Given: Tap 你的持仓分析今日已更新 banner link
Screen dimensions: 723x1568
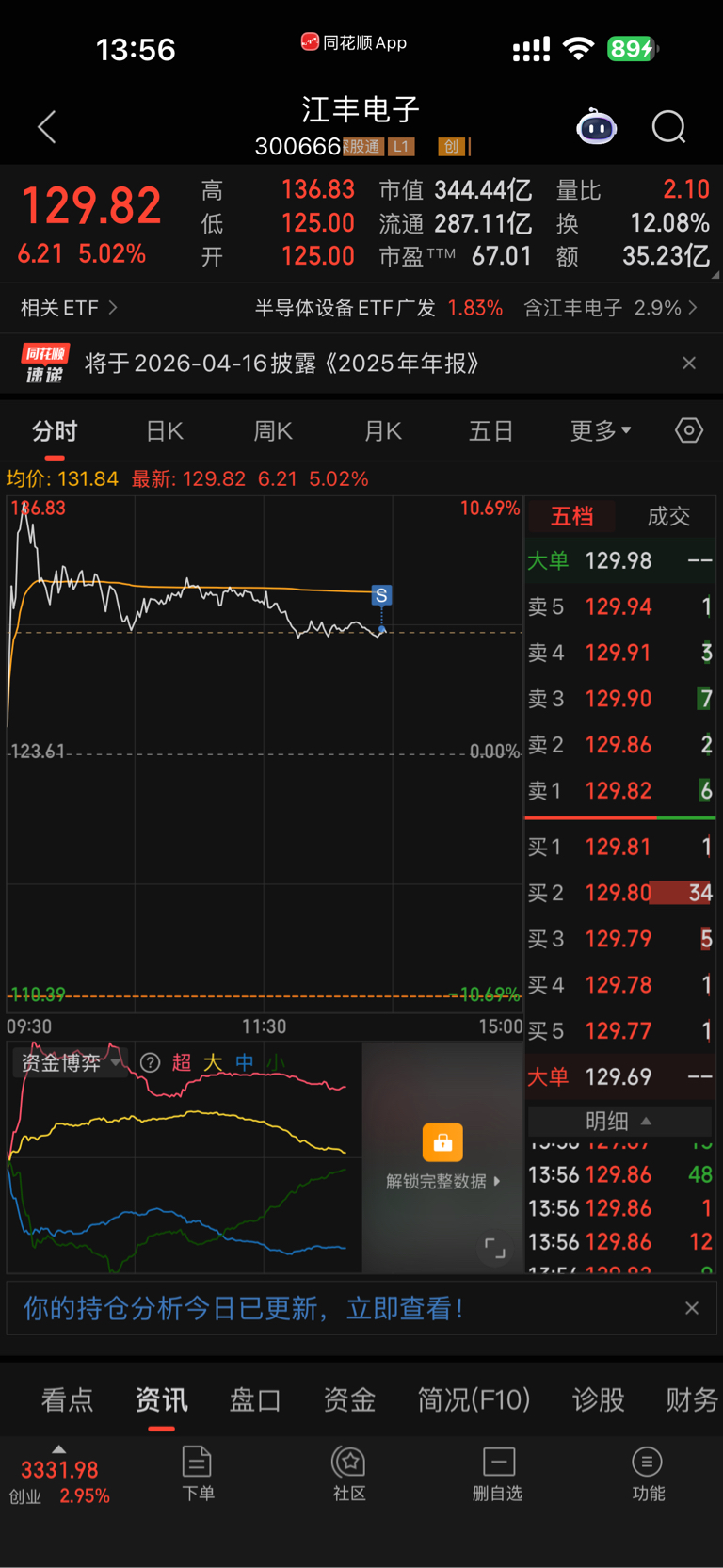Looking at the screenshot, I should coord(243,1308).
